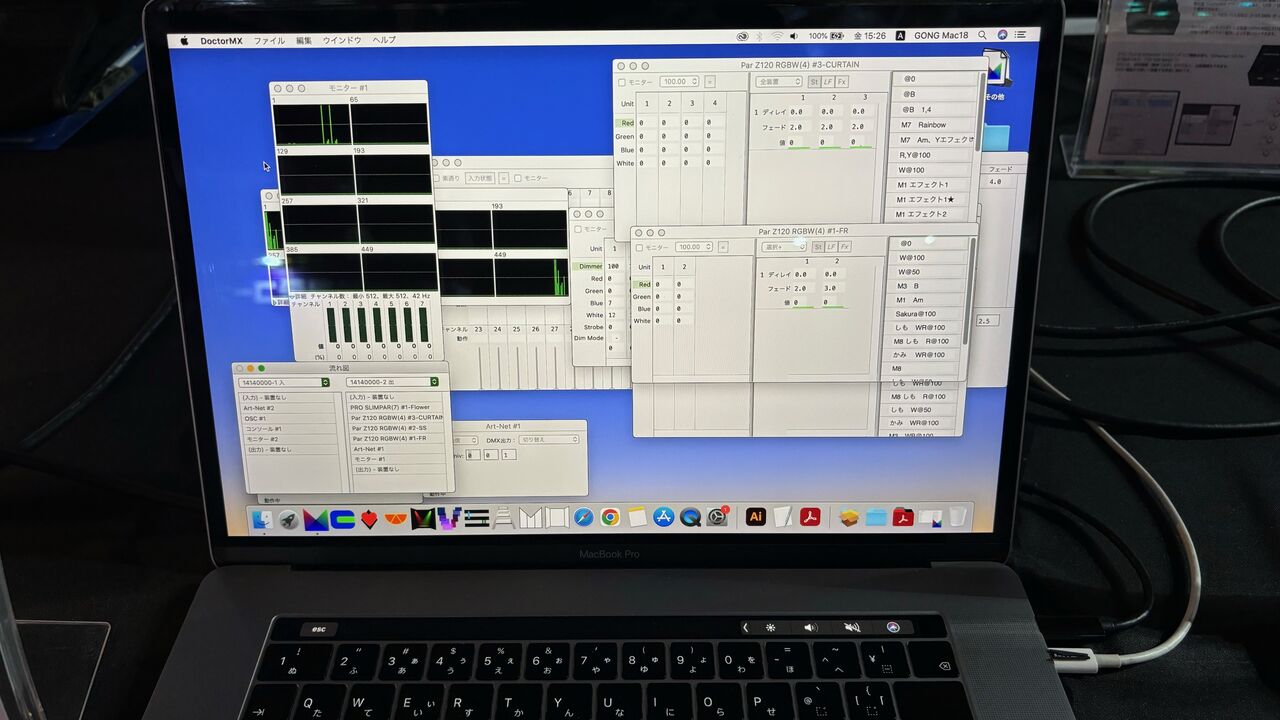1280x720 pixels.
Task: Open the purple V app in dock
Action: 449,518
